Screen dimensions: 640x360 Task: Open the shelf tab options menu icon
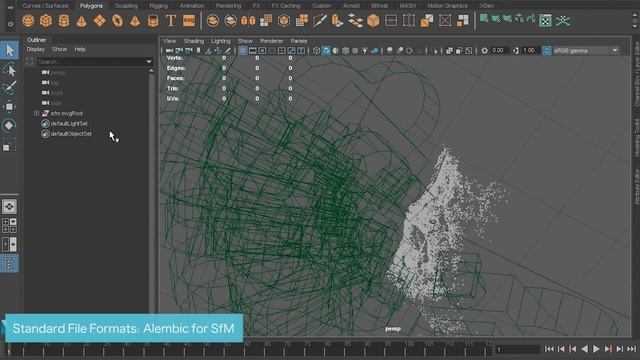click(10, 24)
